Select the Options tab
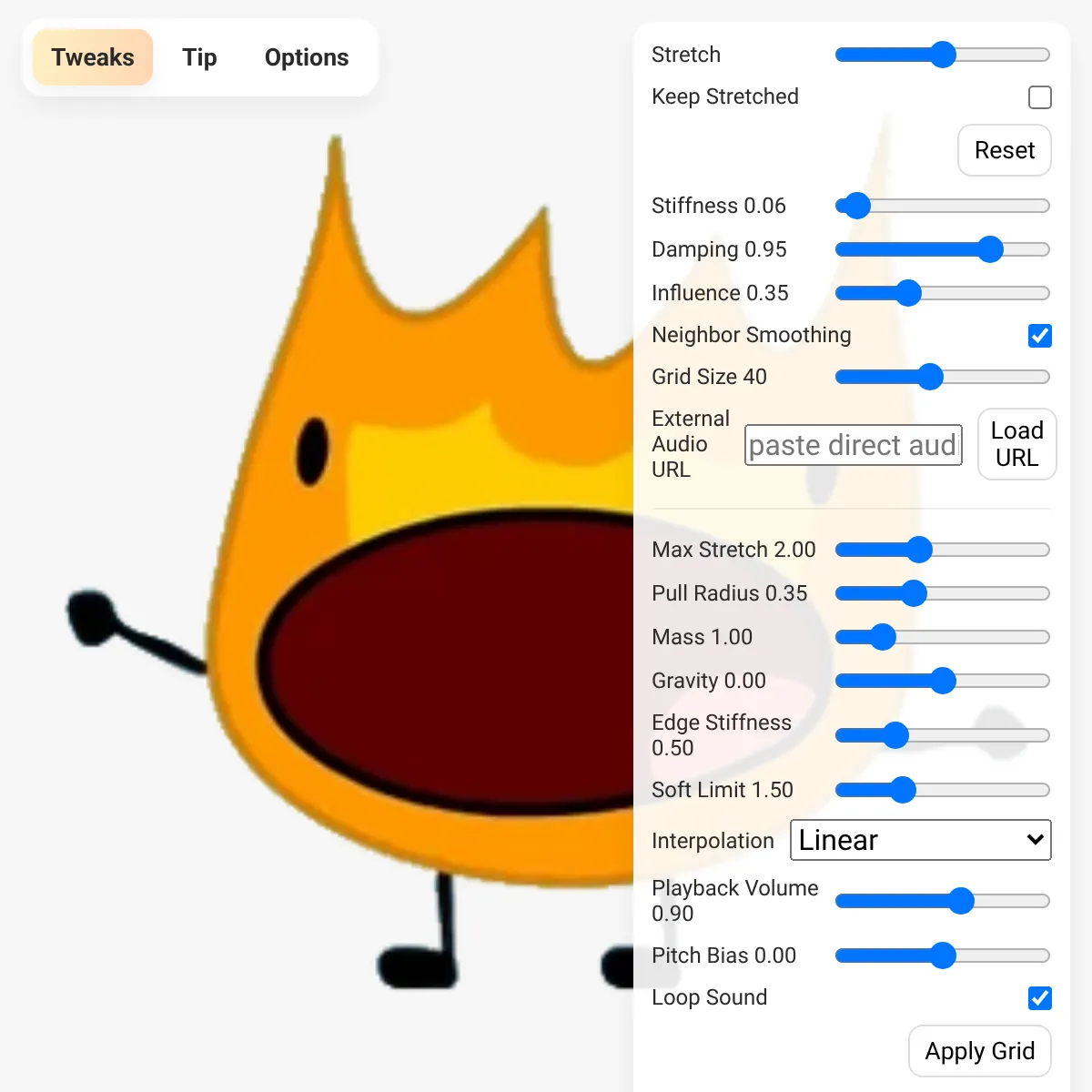The width and height of the screenshot is (1092, 1092). coord(307,57)
